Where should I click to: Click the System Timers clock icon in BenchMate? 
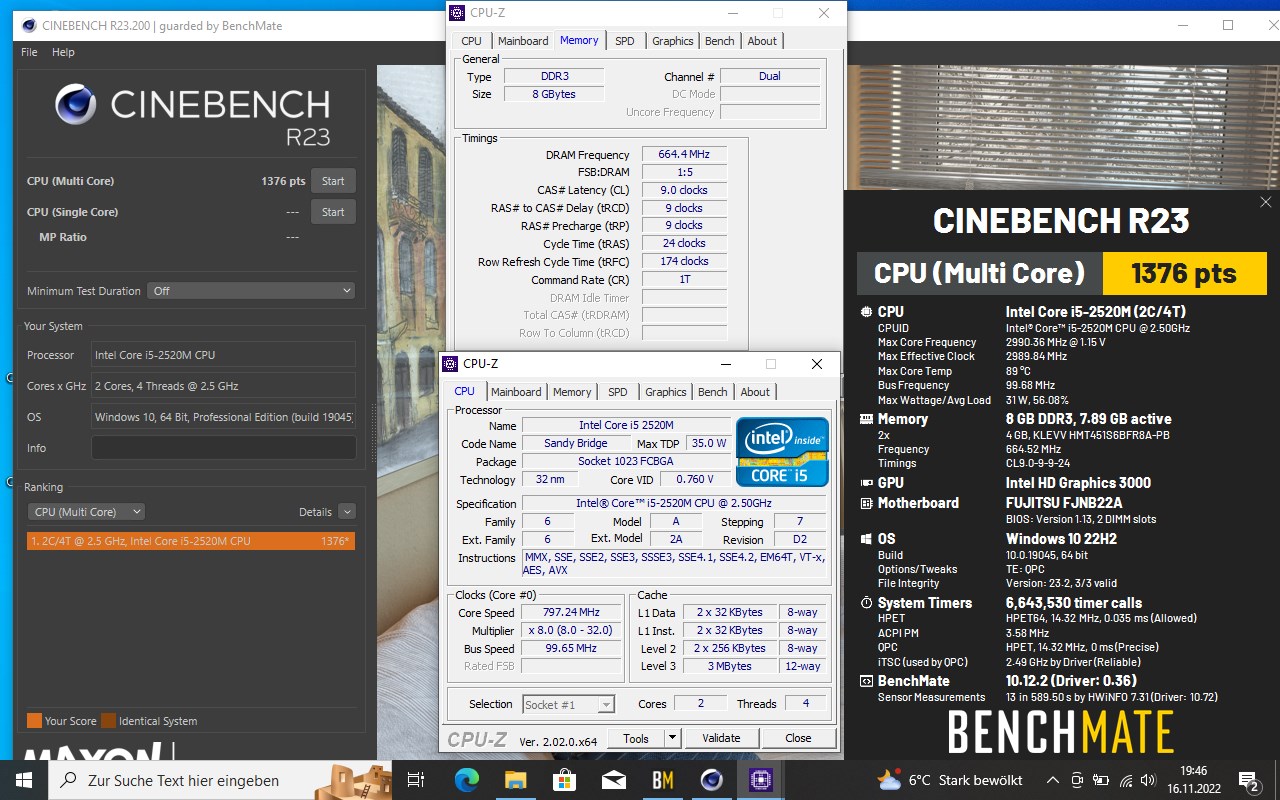click(x=866, y=603)
